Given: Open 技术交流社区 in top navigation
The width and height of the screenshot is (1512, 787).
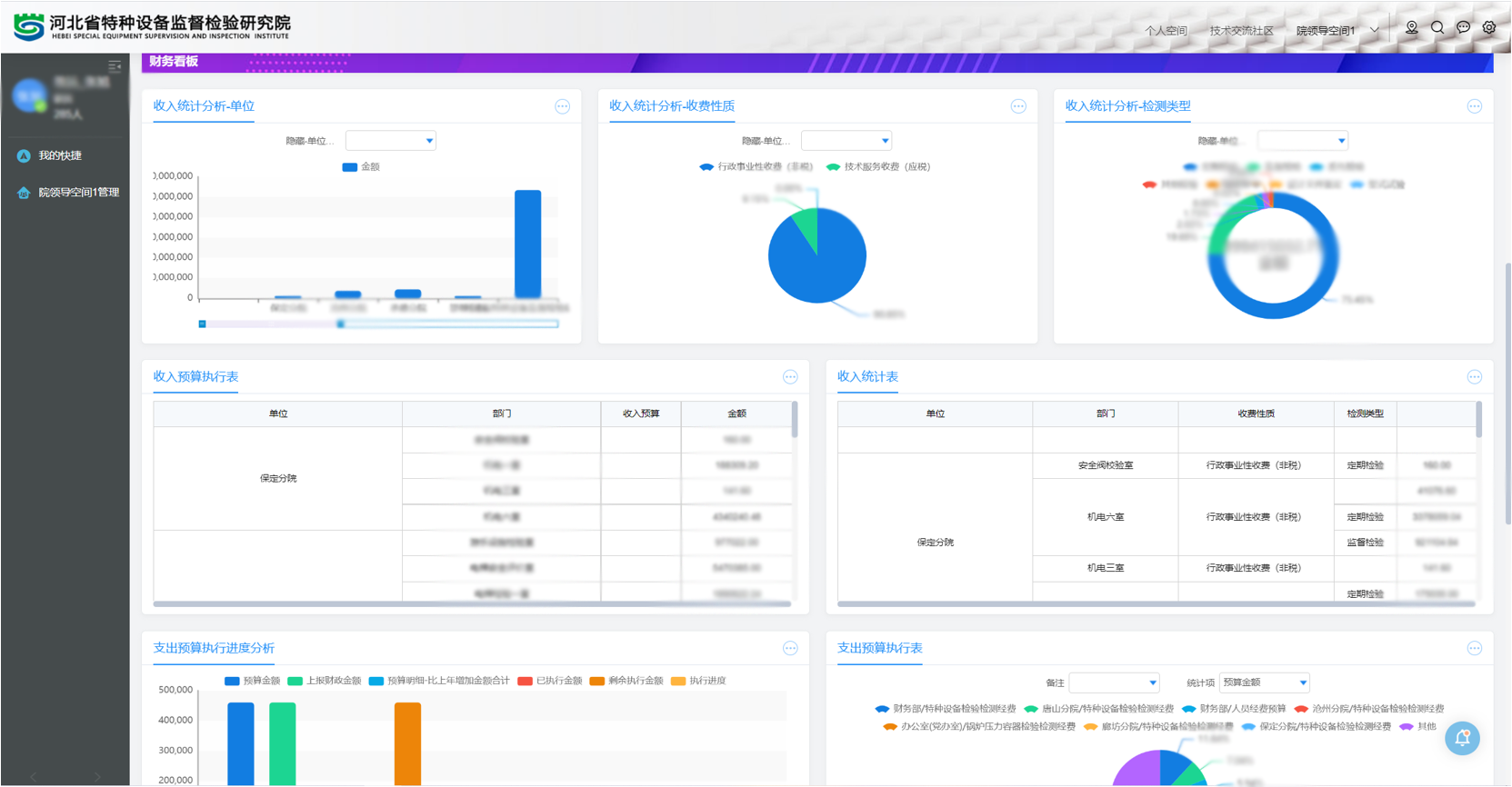Looking at the screenshot, I should tap(1242, 31).
